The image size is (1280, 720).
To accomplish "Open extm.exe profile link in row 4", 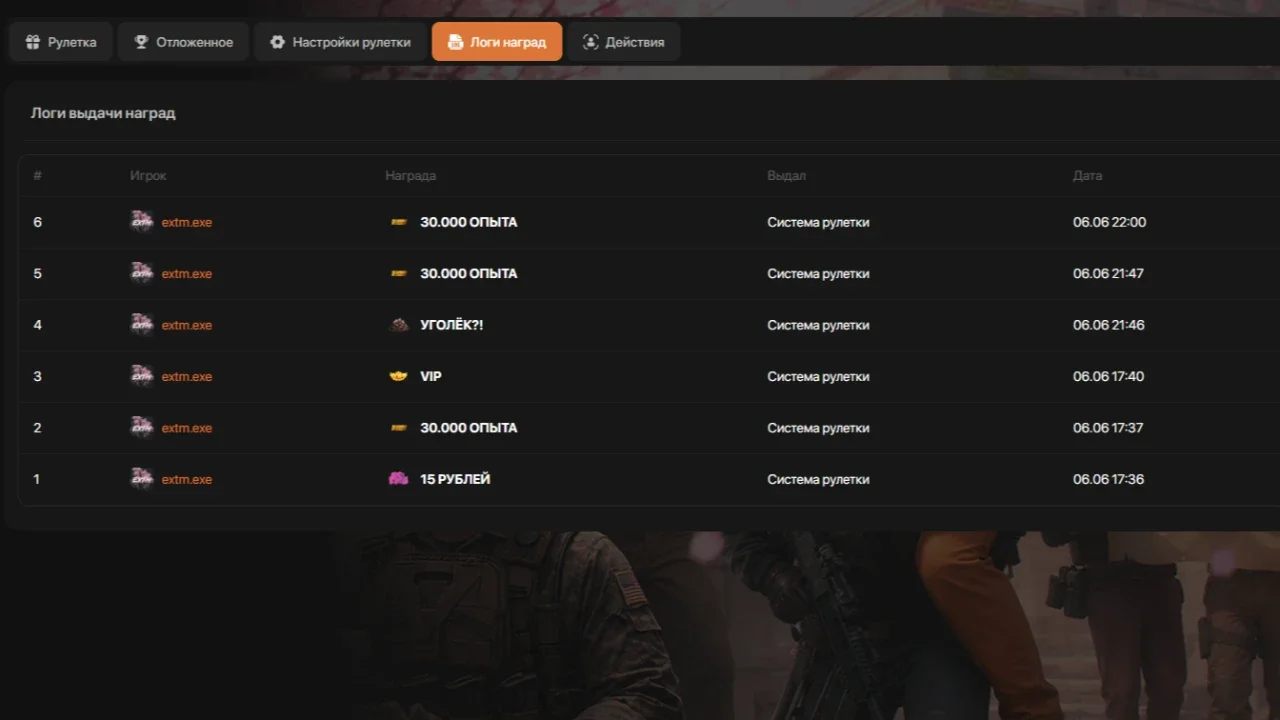I will (187, 325).
